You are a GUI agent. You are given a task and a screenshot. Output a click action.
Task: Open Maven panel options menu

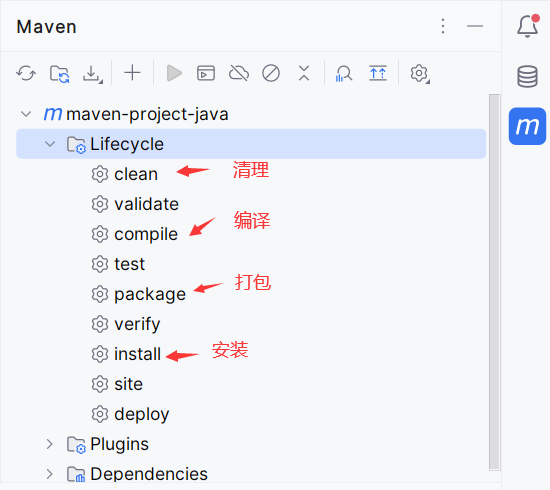tap(443, 26)
